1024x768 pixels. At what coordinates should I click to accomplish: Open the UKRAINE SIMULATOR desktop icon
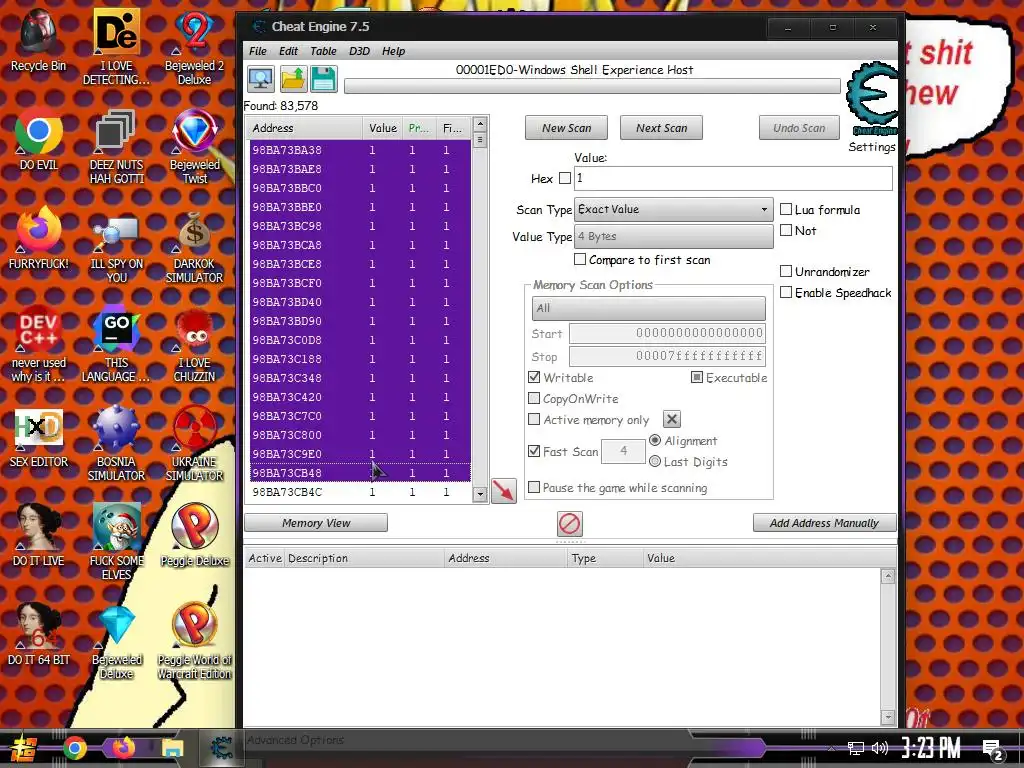194,443
